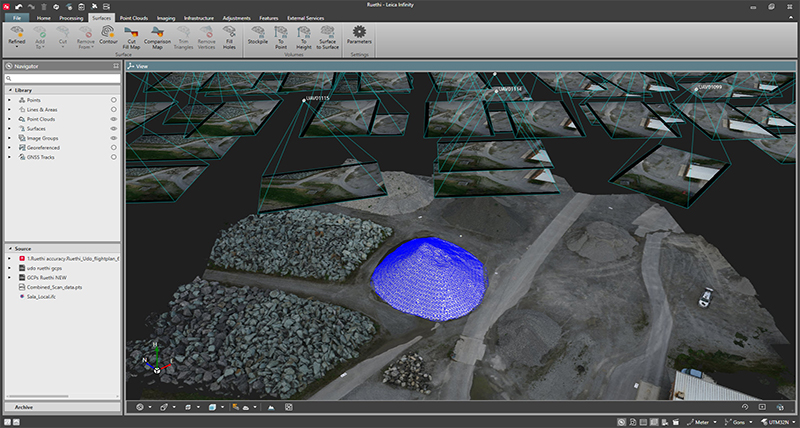Image resolution: width=800 pixels, height=428 pixels.
Task: Run Surface to Surface volume
Action: point(327,37)
